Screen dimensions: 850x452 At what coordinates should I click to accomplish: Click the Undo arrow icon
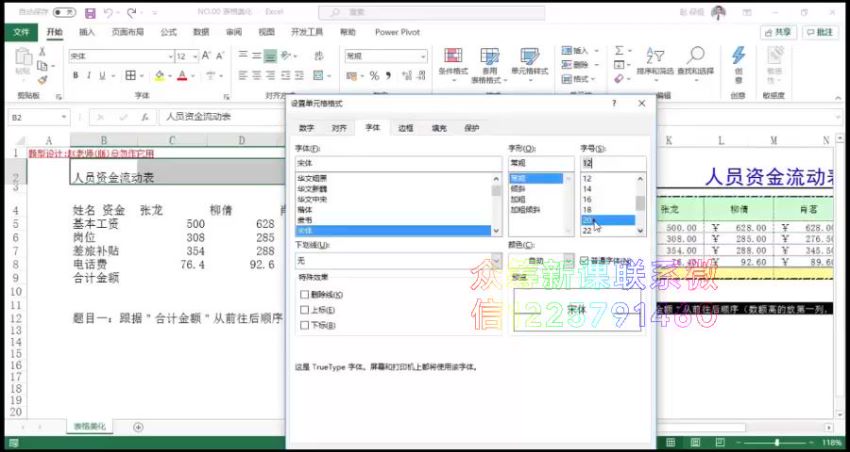pyautogui.click(x=109, y=13)
